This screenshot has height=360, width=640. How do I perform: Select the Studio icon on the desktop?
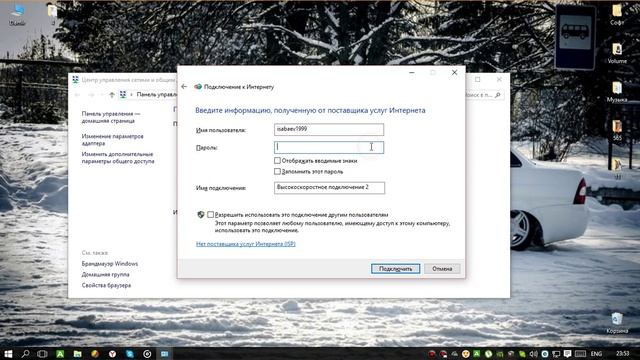coord(17,15)
